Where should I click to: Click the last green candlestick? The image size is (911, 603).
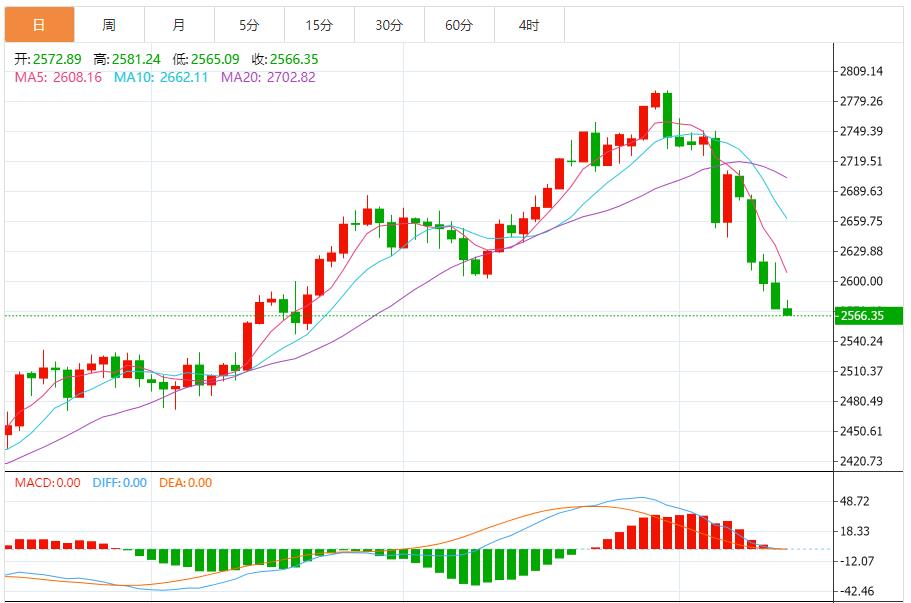click(x=787, y=311)
